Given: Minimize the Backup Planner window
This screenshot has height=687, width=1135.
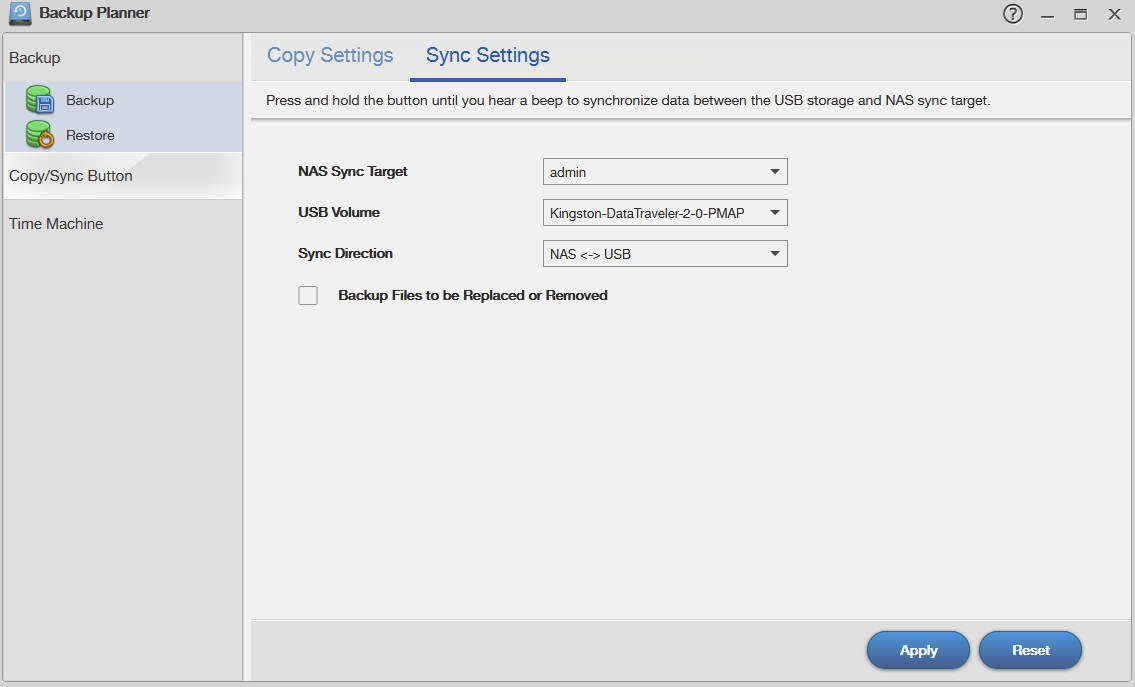Looking at the screenshot, I should 1047,14.
